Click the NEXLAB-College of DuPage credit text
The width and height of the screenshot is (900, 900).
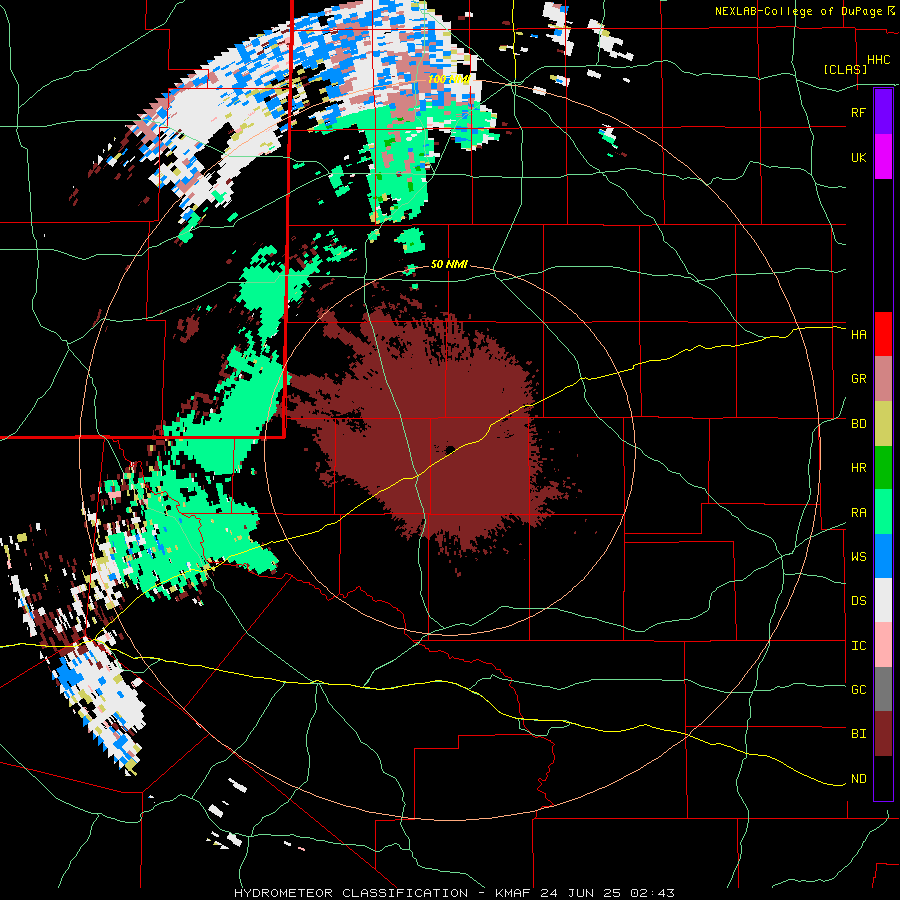[x=798, y=11]
